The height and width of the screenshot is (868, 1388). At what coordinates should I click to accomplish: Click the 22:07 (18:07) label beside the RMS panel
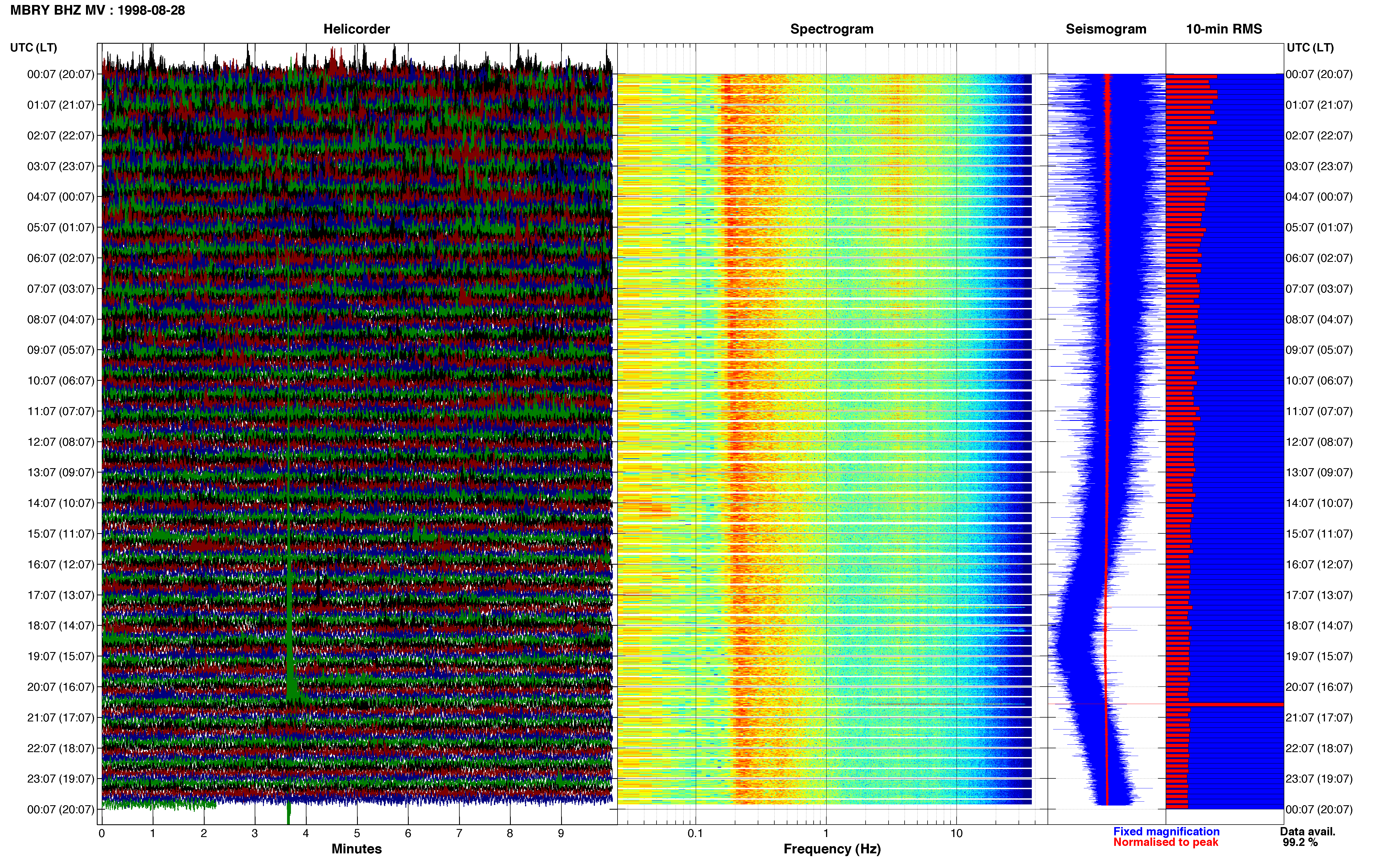point(1319,748)
